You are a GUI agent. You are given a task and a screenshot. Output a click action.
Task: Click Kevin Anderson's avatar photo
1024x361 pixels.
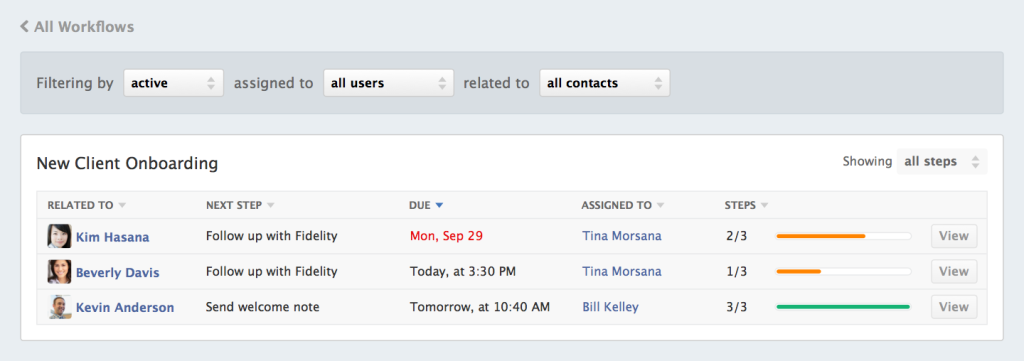click(x=59, y=307)
